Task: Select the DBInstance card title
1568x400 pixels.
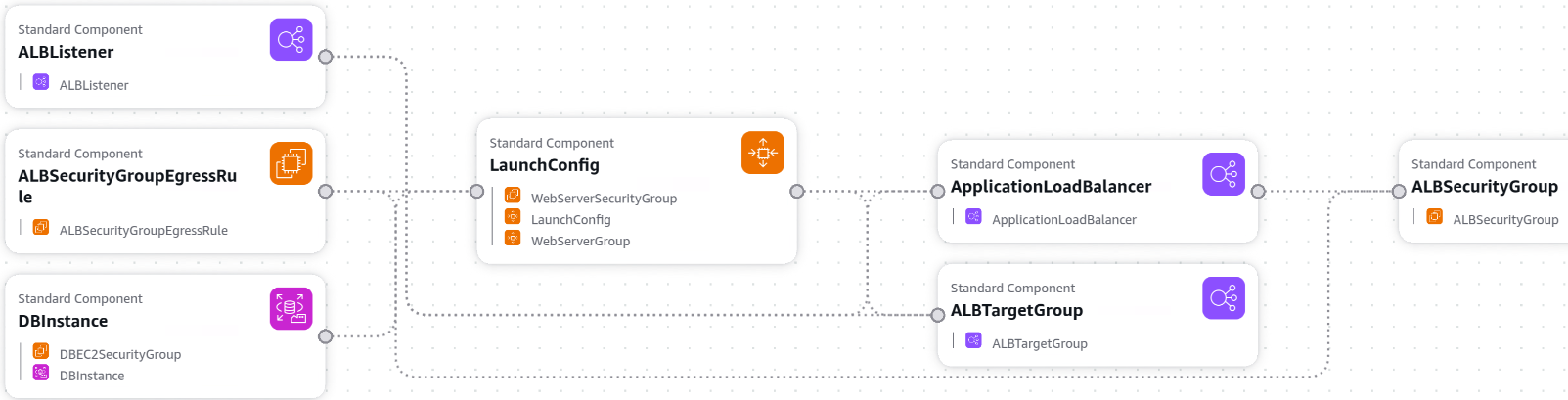Action: pos(63,322)
